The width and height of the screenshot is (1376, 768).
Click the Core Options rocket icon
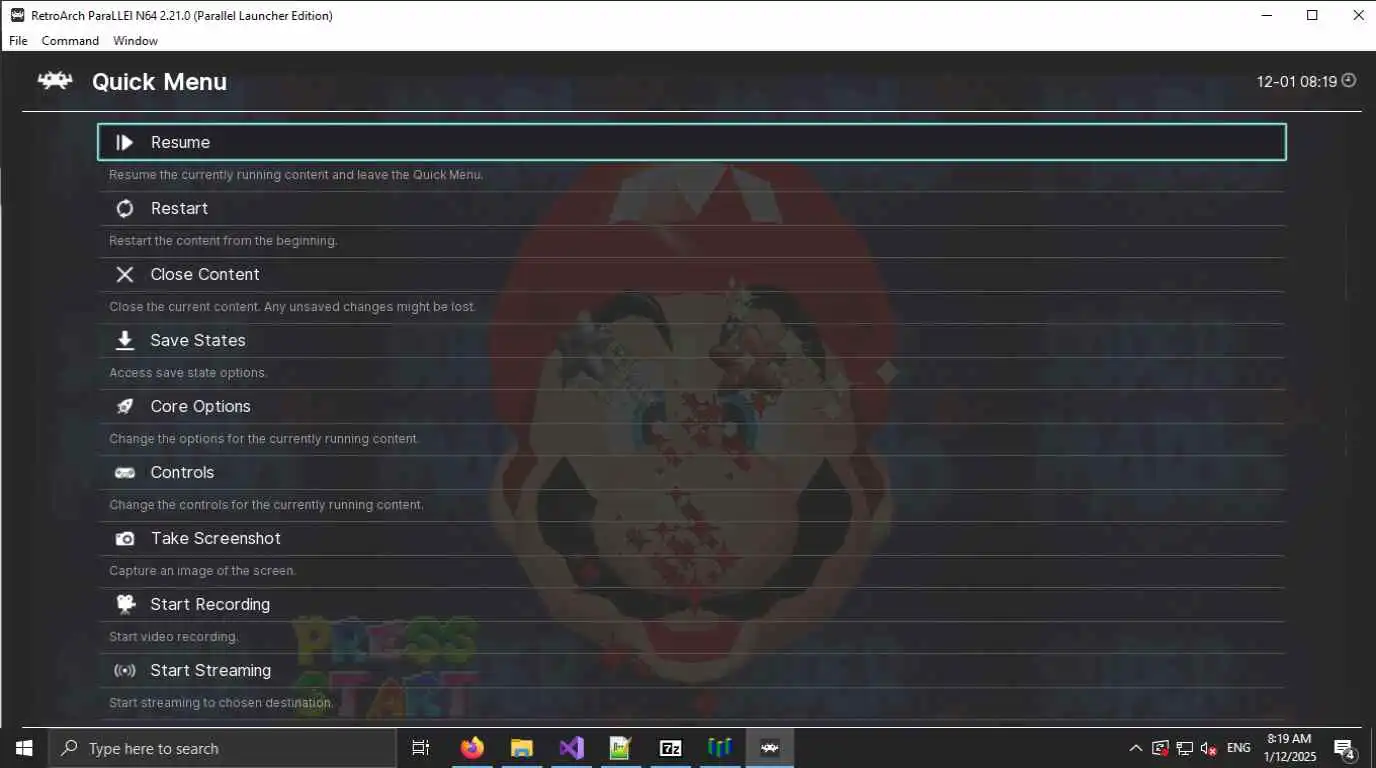coord(125,406)
